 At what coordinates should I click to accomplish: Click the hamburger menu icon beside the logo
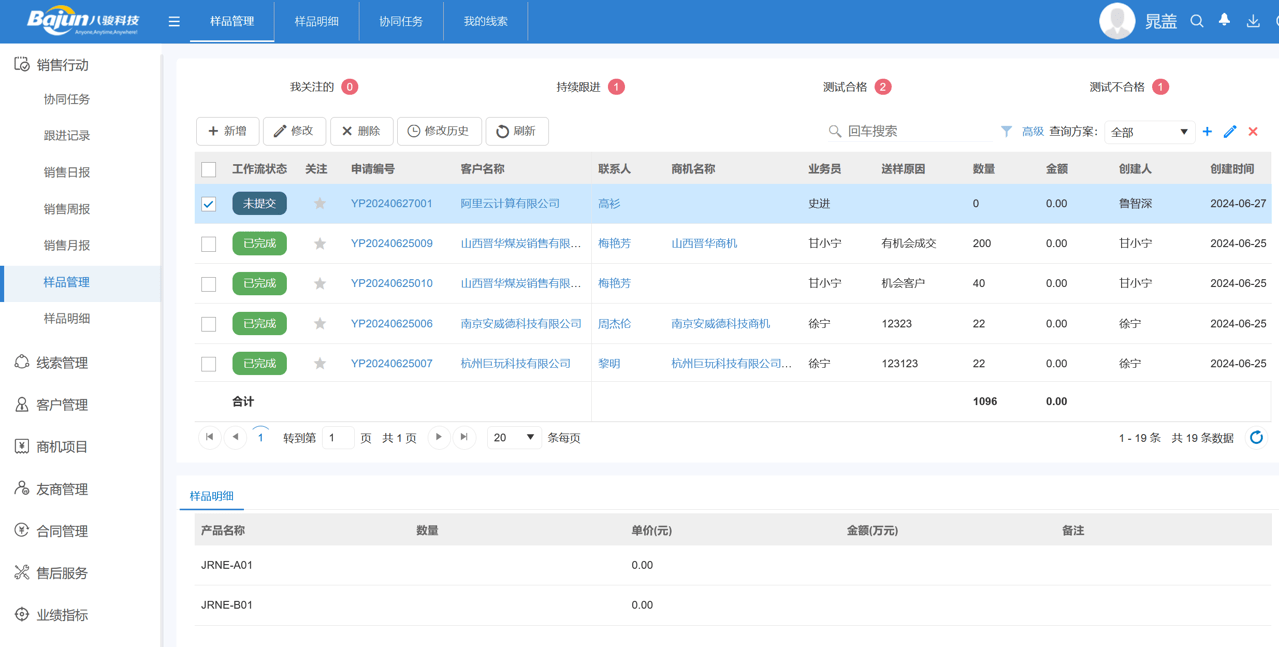click(x=173, y=20)
